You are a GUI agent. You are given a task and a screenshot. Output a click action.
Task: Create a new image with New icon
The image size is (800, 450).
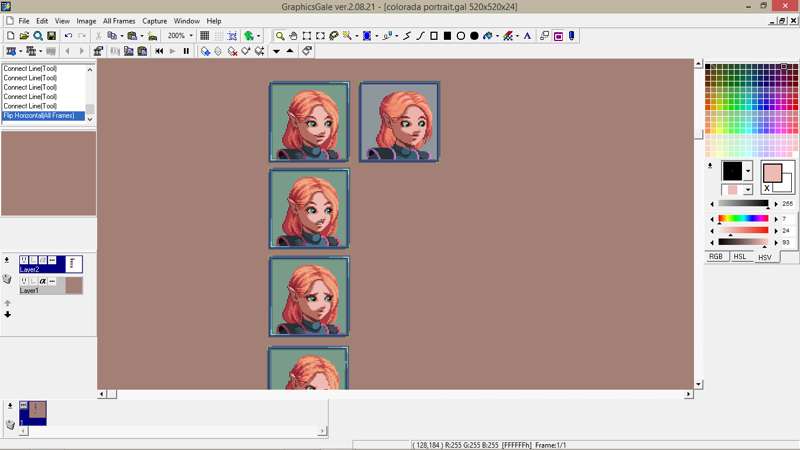click(x=11, y=36)
